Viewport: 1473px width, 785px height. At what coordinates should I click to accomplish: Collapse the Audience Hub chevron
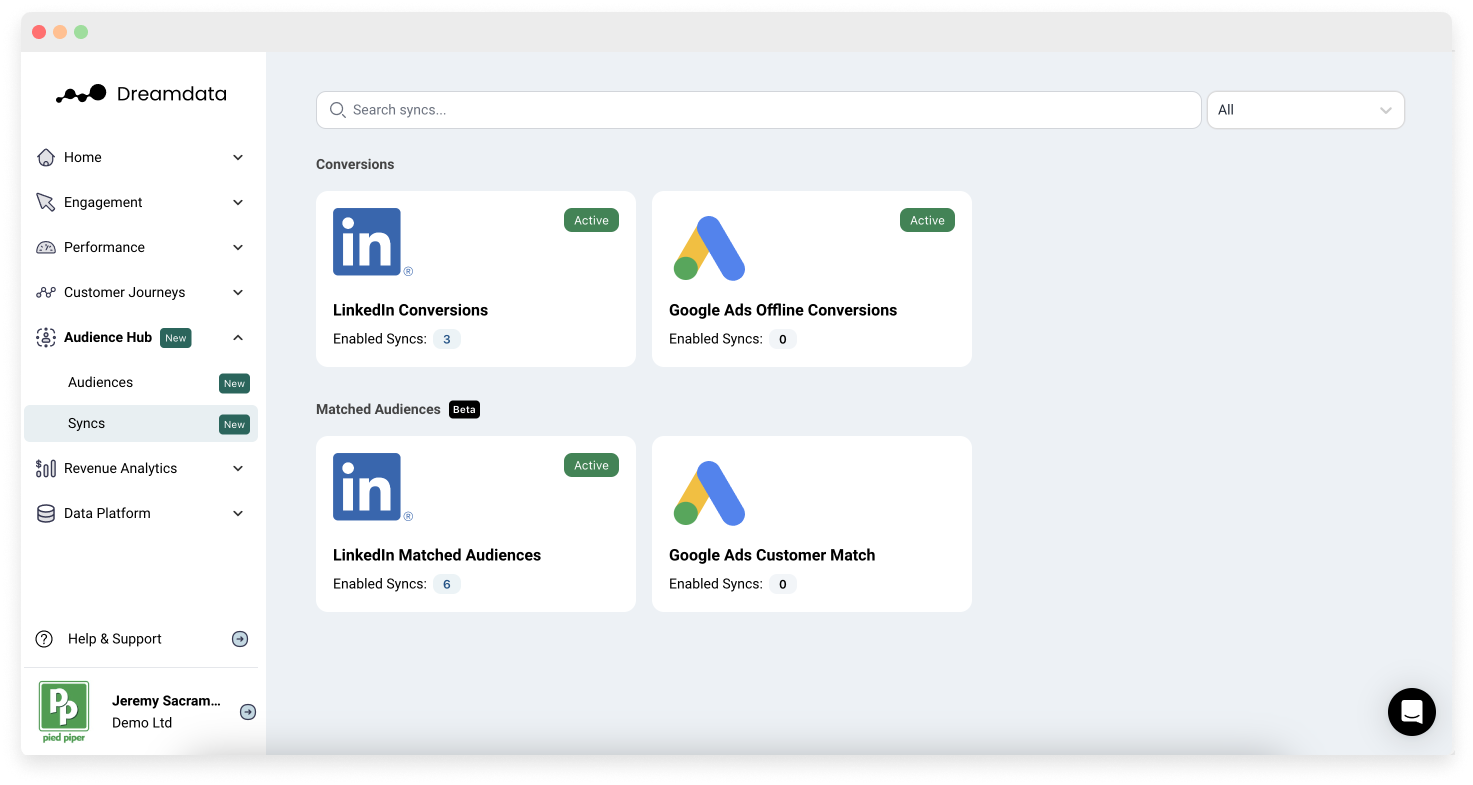coord(238,337)
